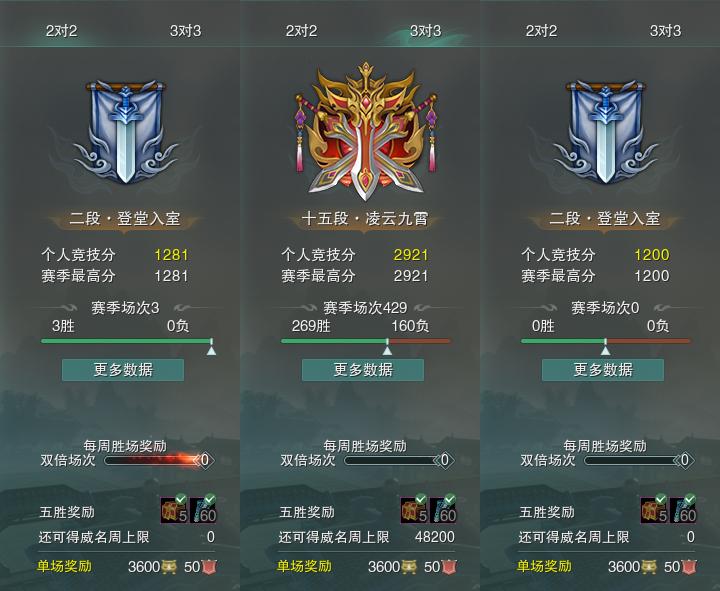
Task: Select the 2对2 tab in the left panel
Action: (62, 31)
